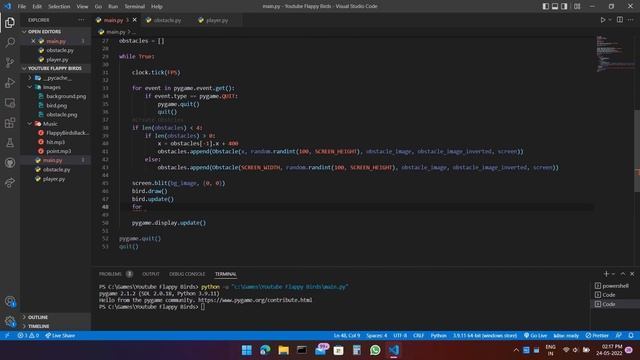Image resolution: width=640 pixels, height=360 pixels.
Task: Open the Selection menu
Action: 59,7
